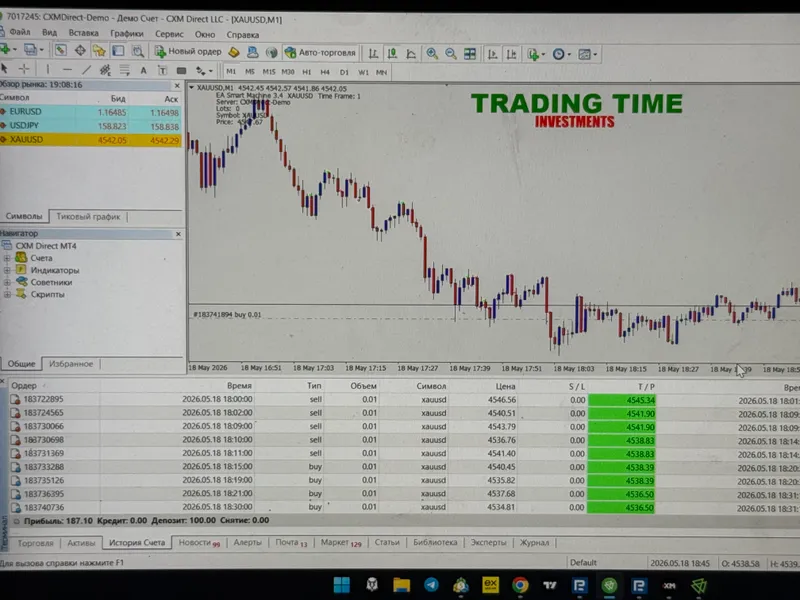Switch to the H1 timeframe
The image size is (800, 600).
pos(307,72)
